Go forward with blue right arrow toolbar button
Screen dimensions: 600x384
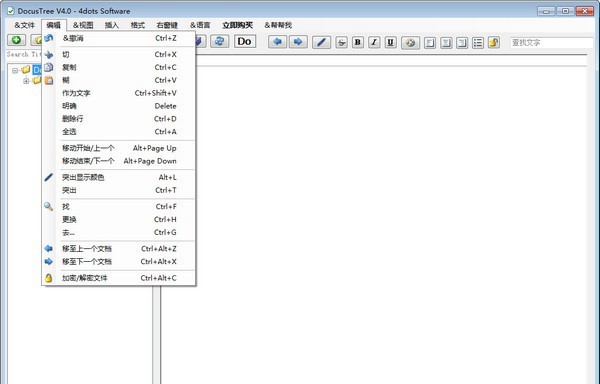298,42
